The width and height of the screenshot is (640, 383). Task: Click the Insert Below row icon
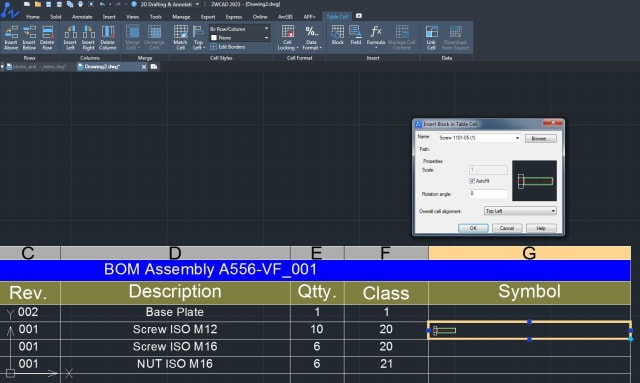29,37
